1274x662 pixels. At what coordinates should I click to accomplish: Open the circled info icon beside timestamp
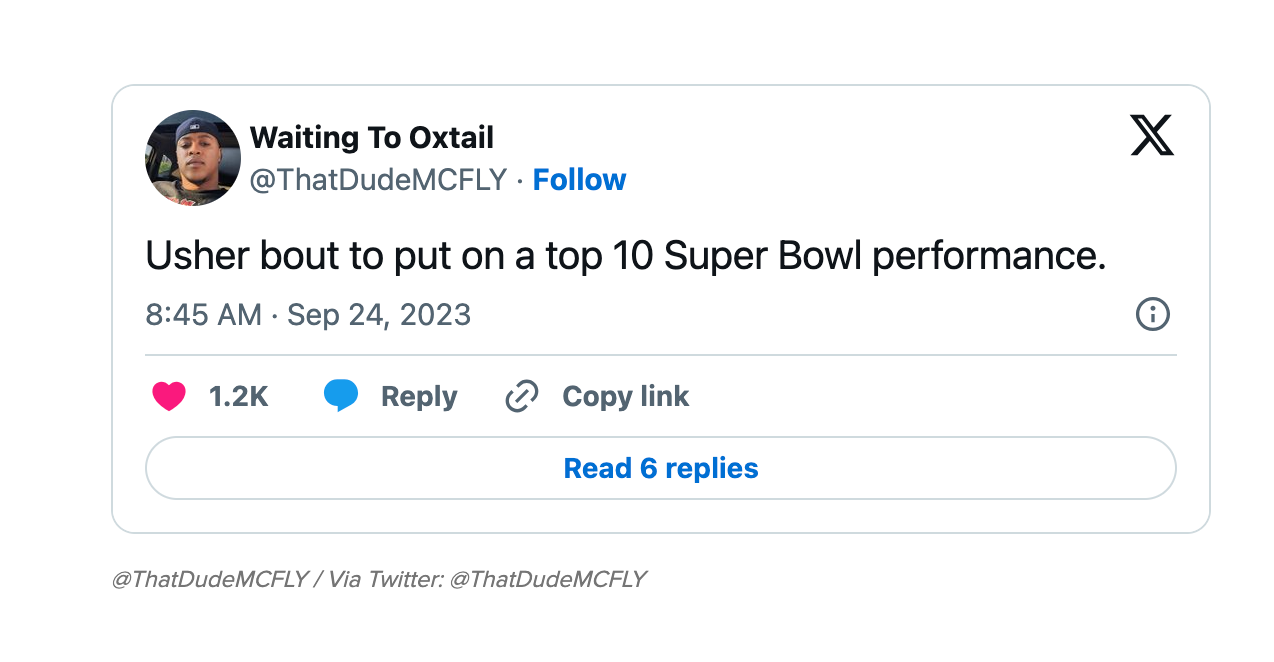1153,315
